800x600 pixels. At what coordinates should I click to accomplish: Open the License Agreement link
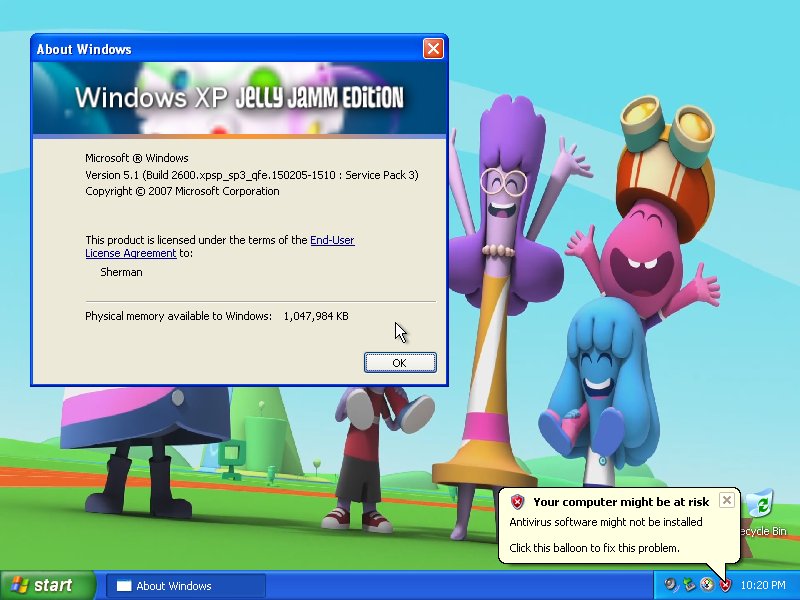pyautogui.click(x=131, y=253)
